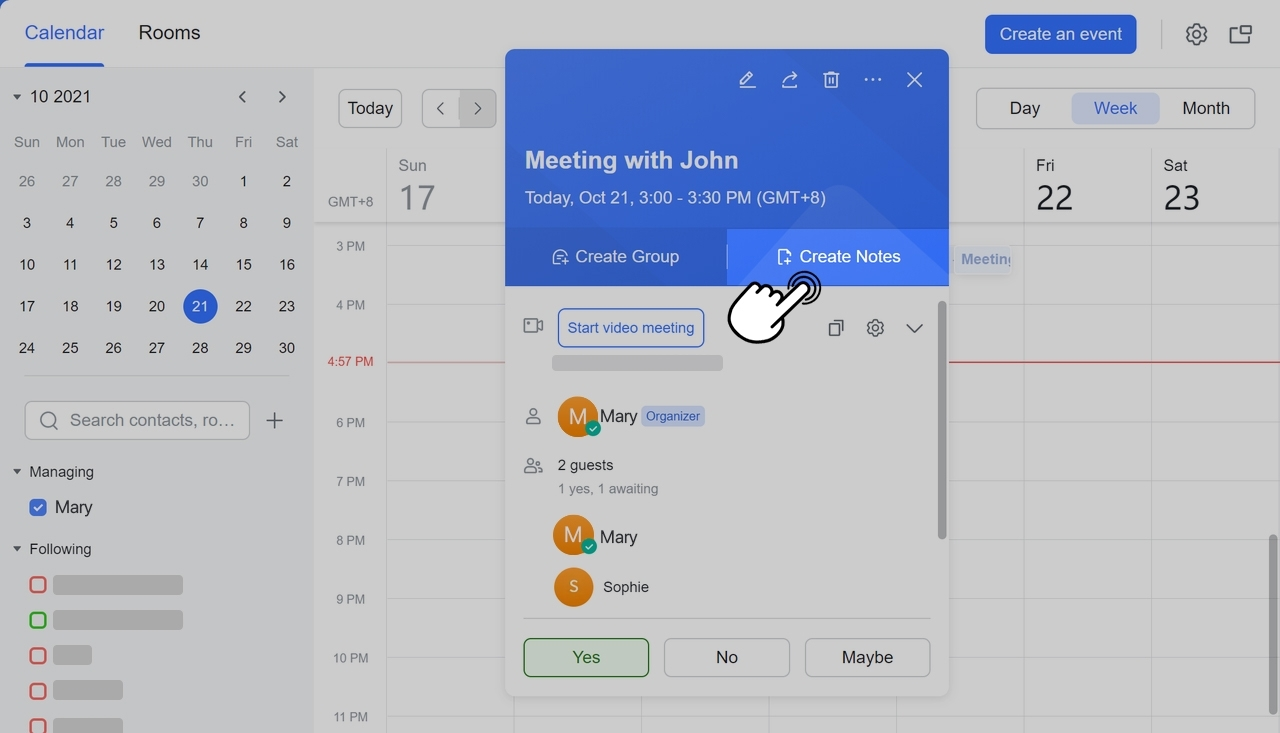Collapse the Managing calendars section
The height and width of the screenshot is (733, 1280).
(x=17, y=472)
